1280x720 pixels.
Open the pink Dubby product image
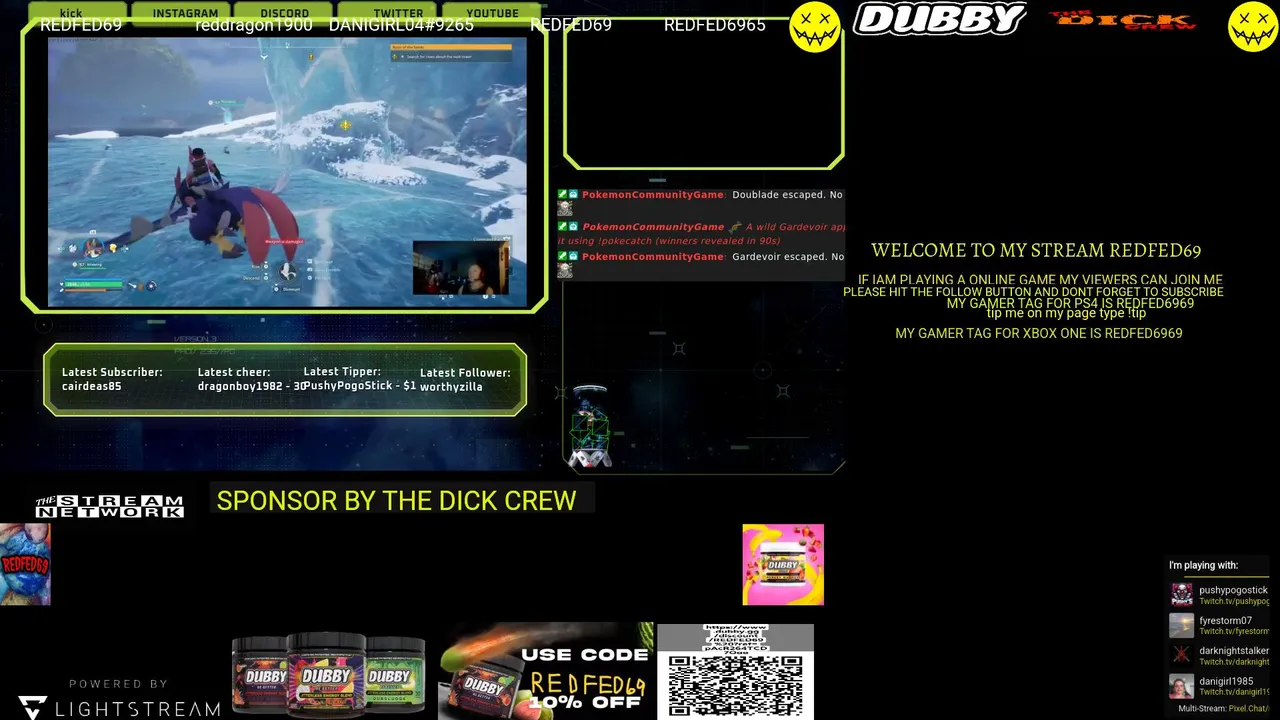pos(783,564)
